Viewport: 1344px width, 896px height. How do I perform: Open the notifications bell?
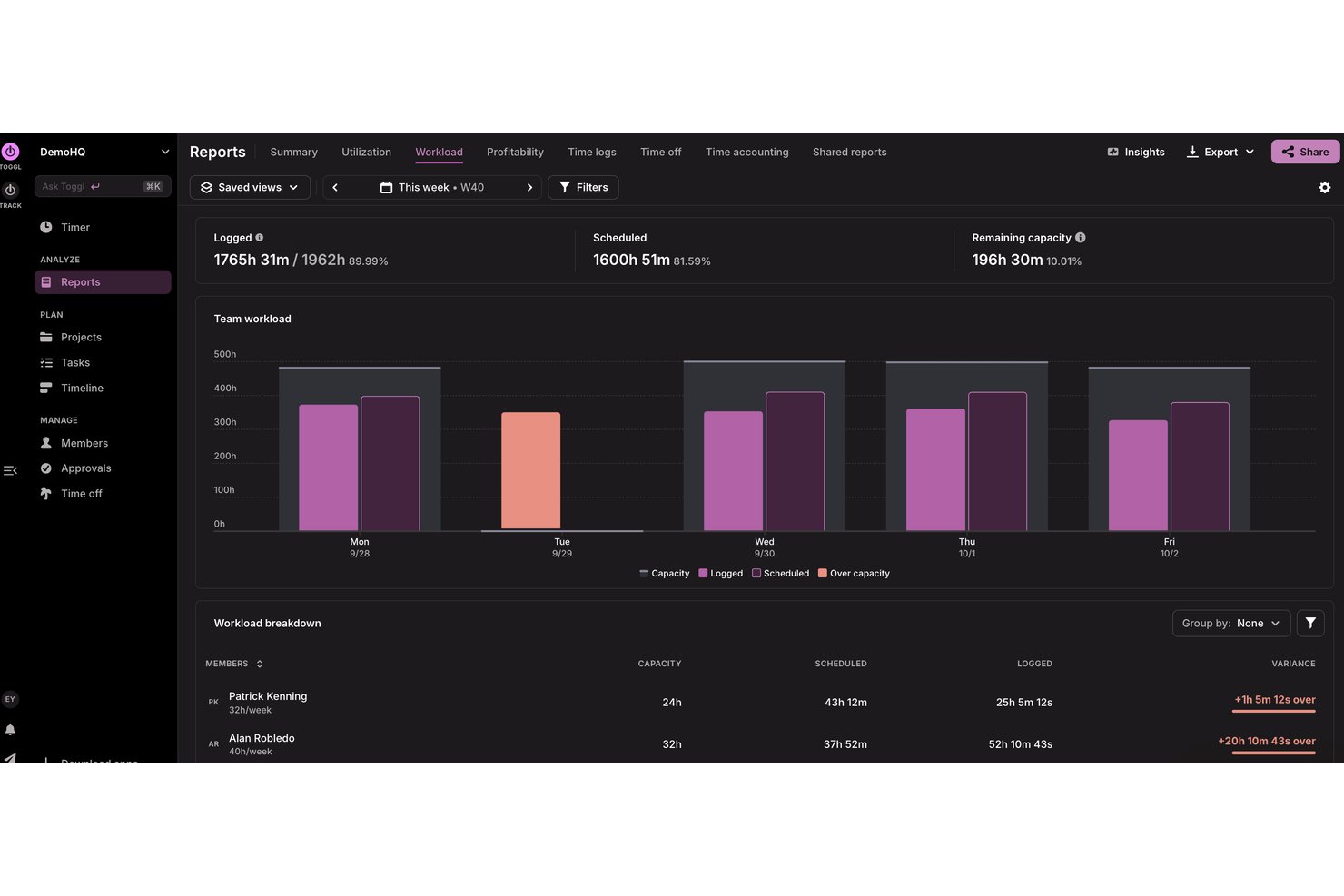[10, 730]
